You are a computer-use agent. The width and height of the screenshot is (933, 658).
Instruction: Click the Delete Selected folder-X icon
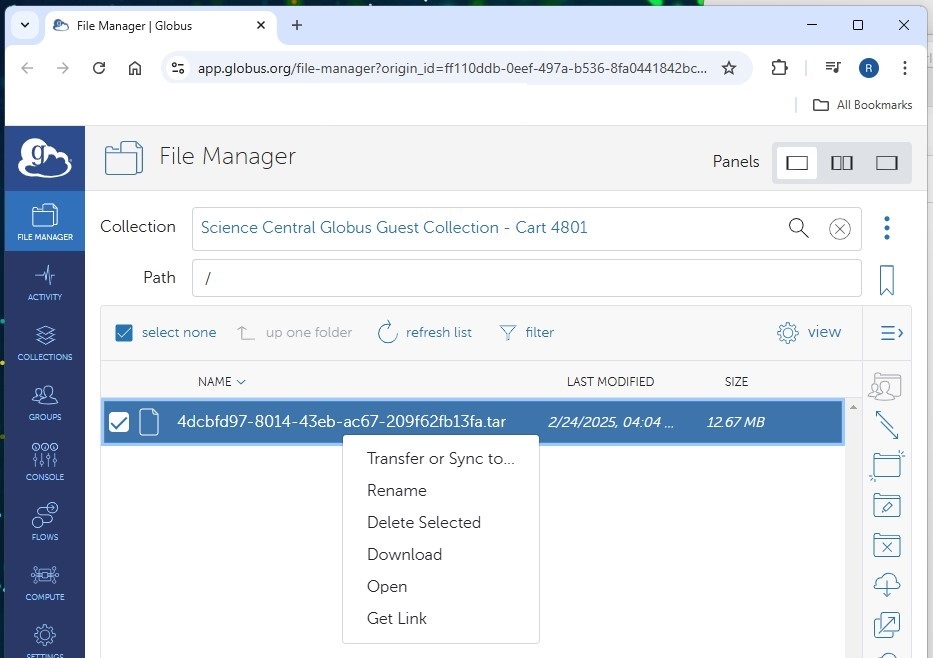click(887, 546)
